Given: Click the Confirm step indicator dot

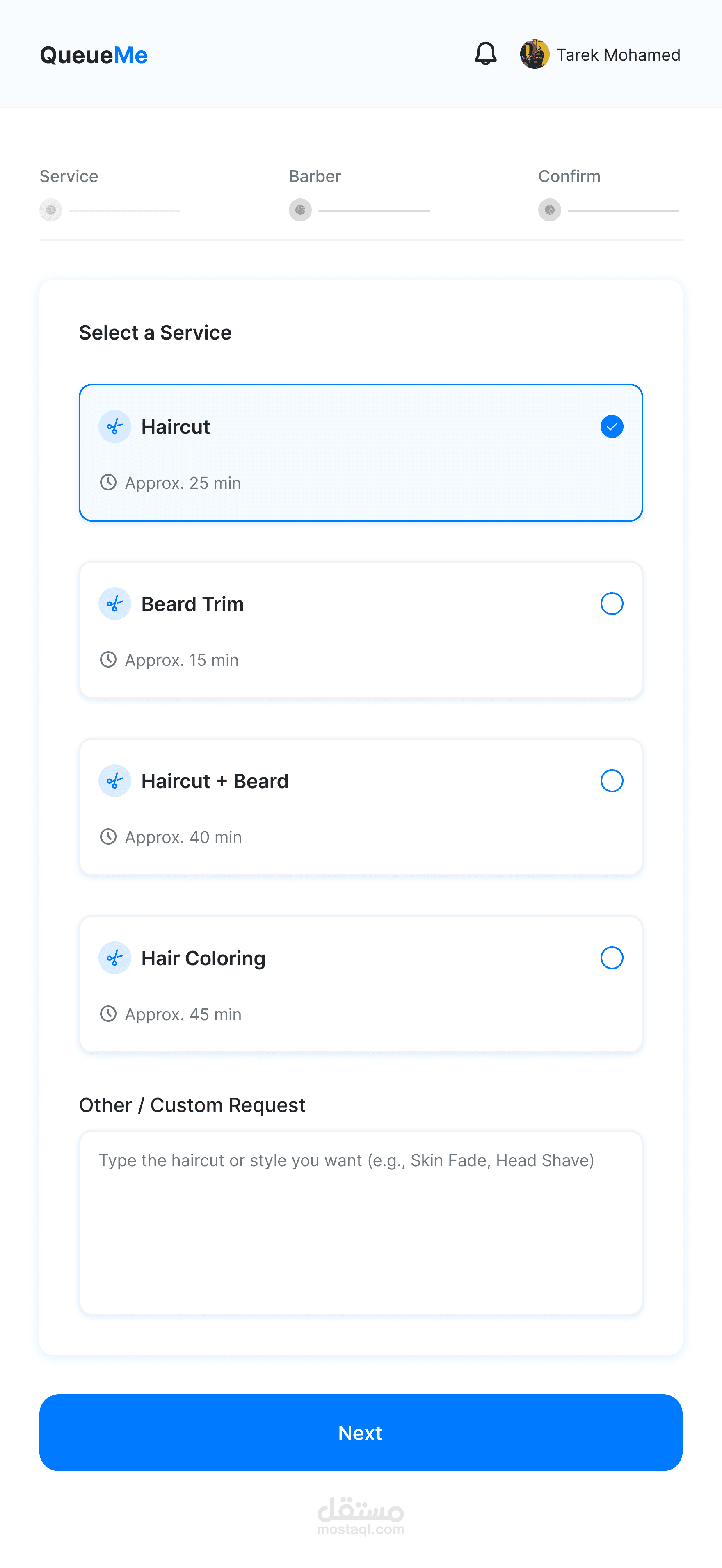Looking at the screenshot, I should [x=549, y=210].
